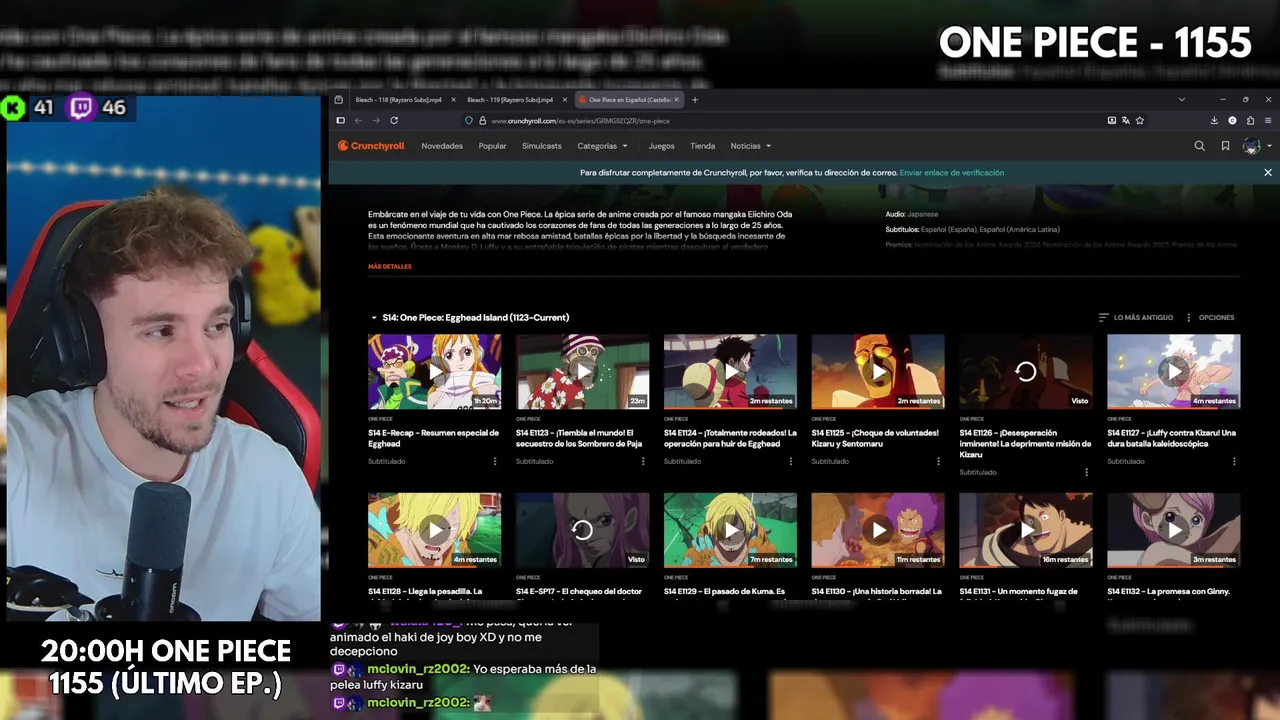
Task: Play E1131 Un momento fugaz thumbnail
Action: tap(1025, 530)
